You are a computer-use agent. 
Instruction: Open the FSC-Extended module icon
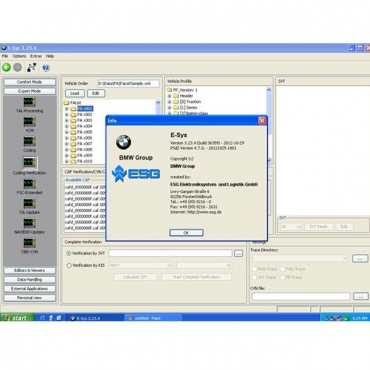(x=29, y=184)
